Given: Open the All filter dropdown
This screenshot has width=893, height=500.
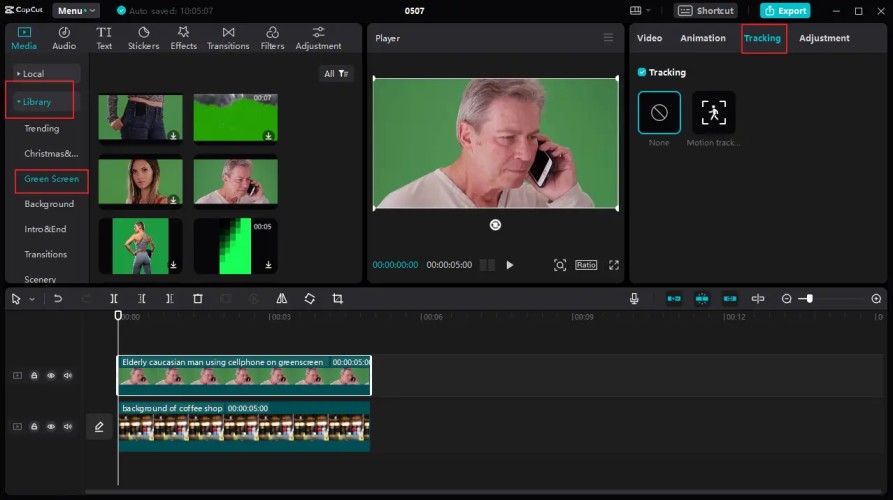Looking at the screenshot, I should click(336, 73).
